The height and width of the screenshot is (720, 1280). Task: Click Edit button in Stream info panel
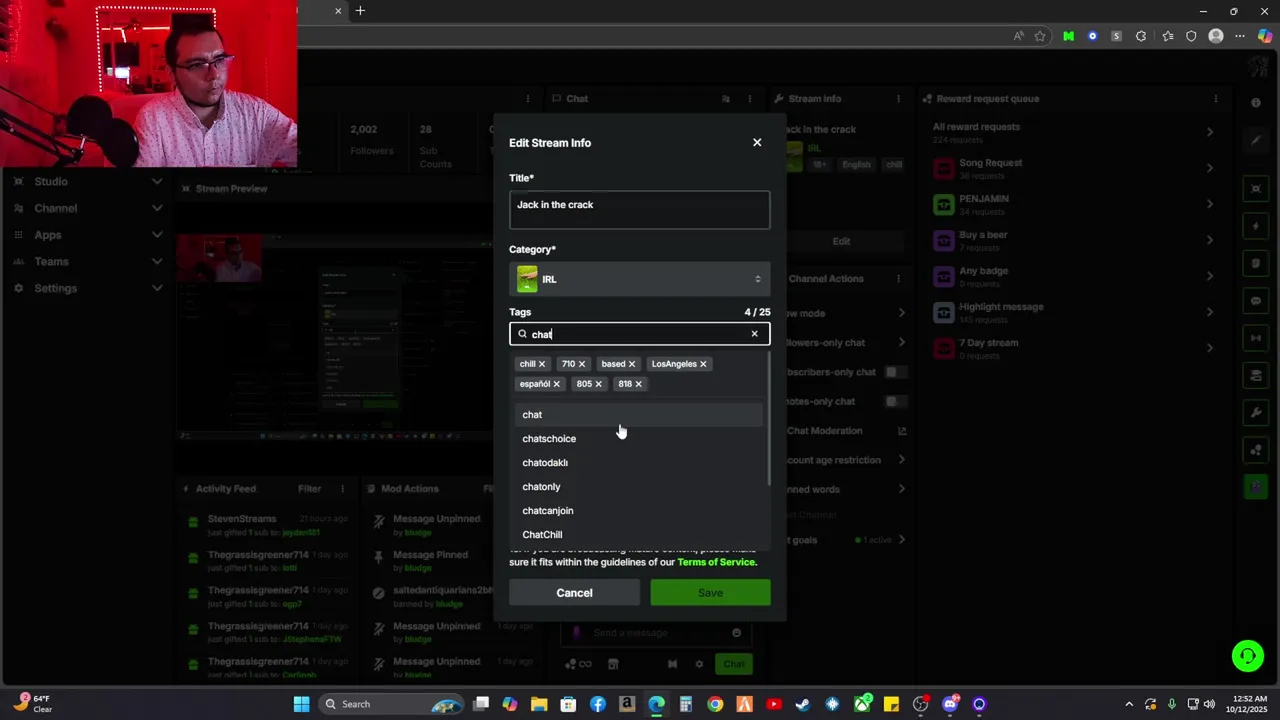(842, 241)
